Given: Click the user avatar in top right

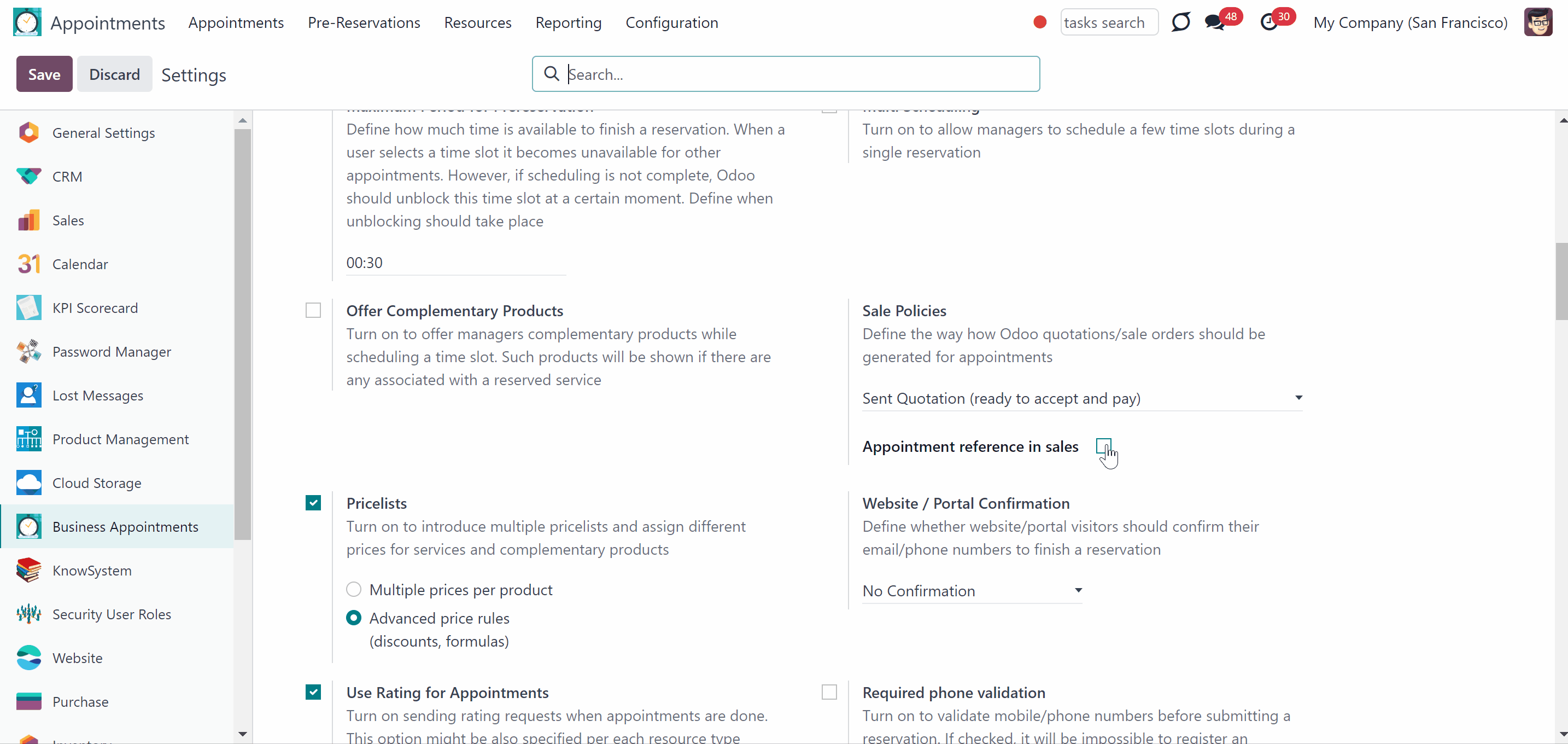Looking at the screenshot, I should [x=1537, y=22].
